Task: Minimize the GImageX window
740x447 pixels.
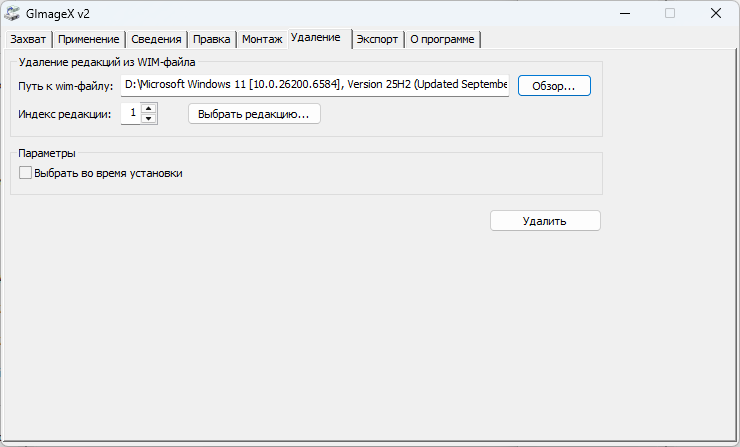Action: (x=623, y=14)
